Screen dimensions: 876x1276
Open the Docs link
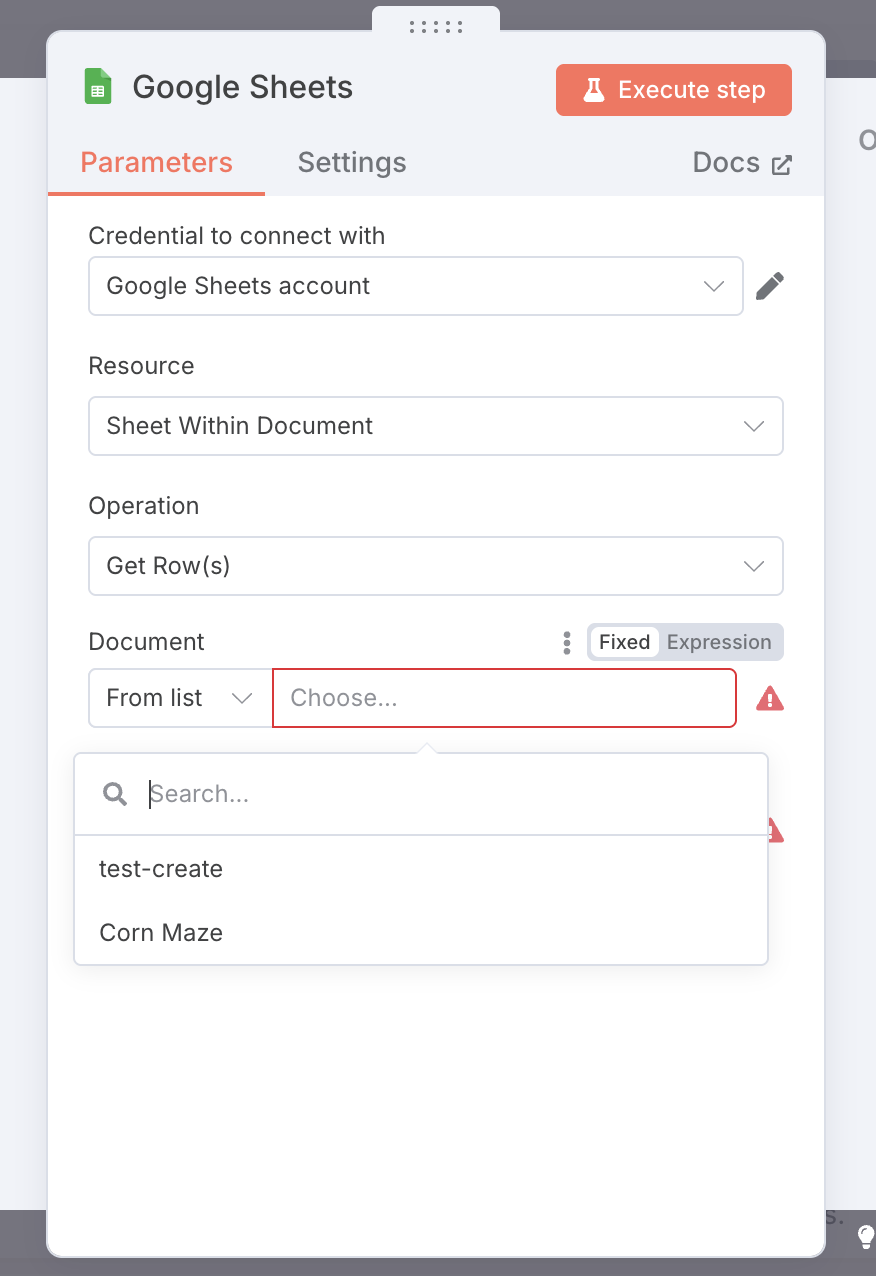click(x=726, y=163)
